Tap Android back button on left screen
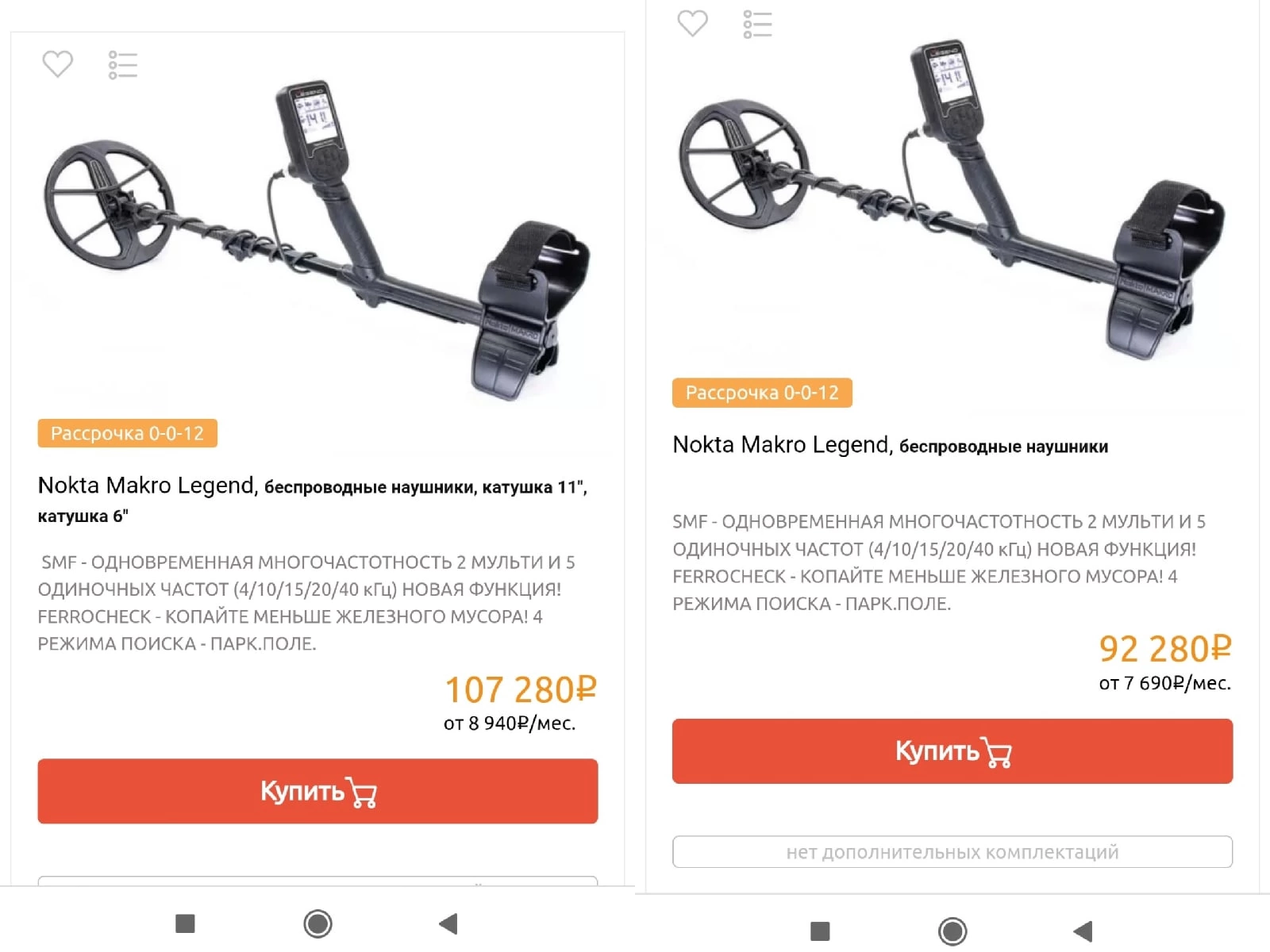Screen dimensions: 1270x952 pos(448,923)
